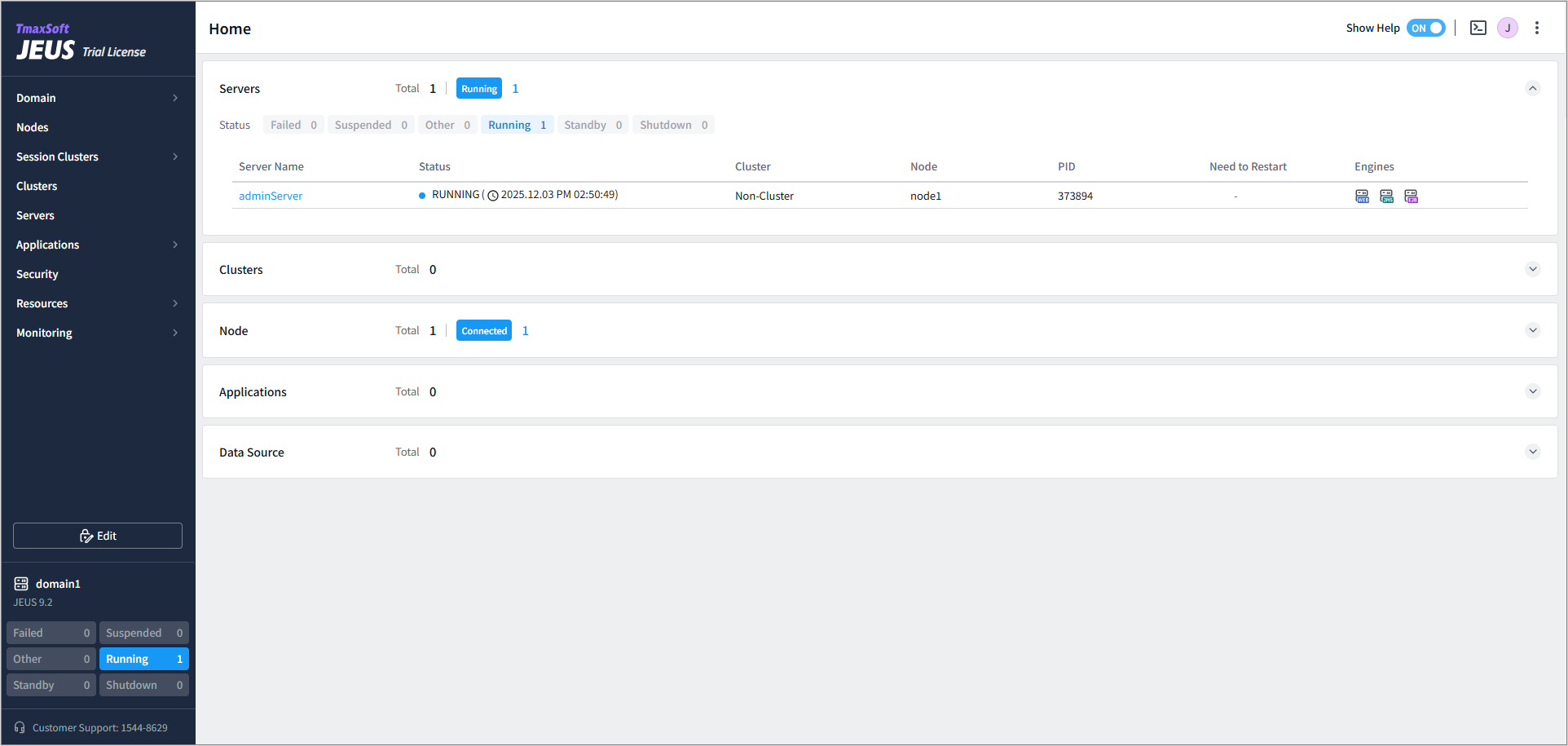Toggle the Failed status filter in Servers

pyautogui.click(x=293, y=125)
